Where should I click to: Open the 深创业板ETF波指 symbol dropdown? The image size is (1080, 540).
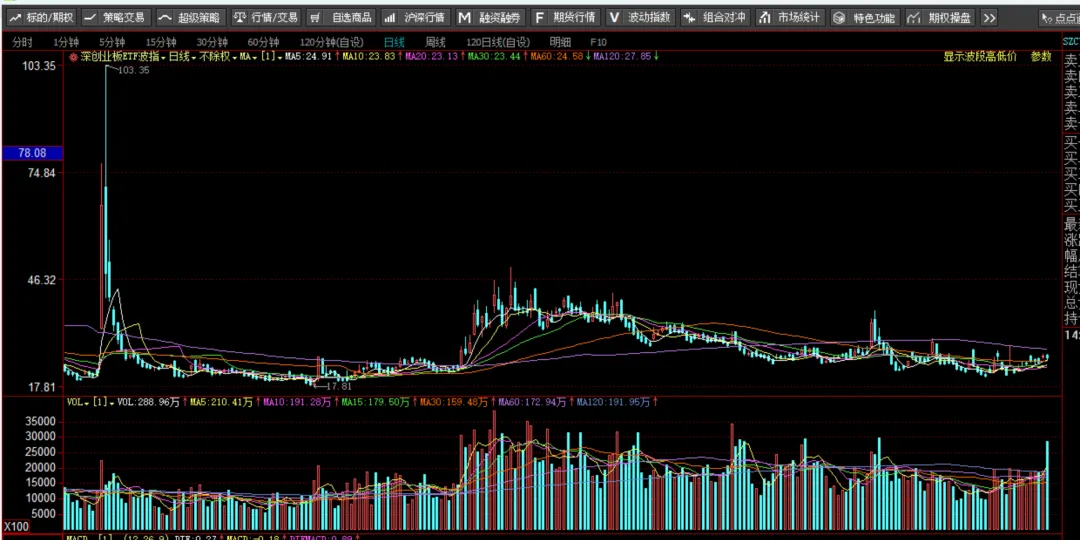coord(123,56)
